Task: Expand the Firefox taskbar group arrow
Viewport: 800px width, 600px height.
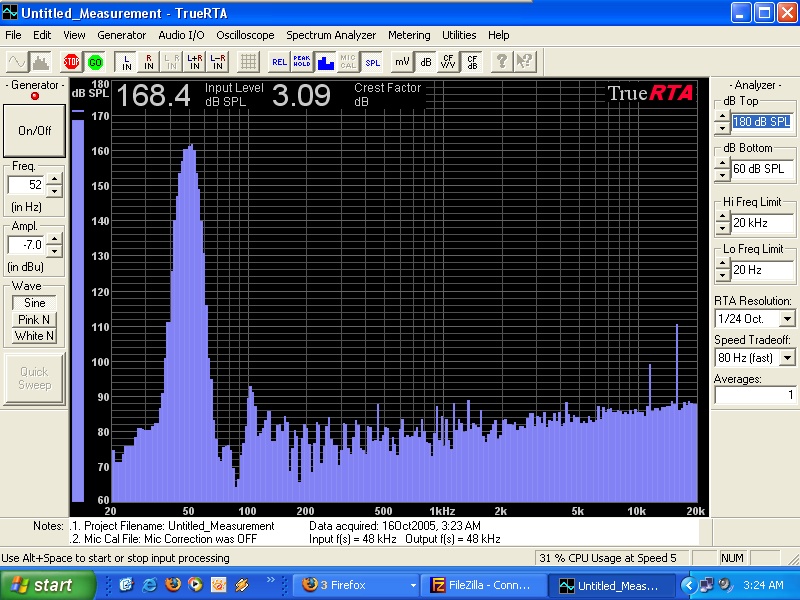Action: [x=413, y=585]
